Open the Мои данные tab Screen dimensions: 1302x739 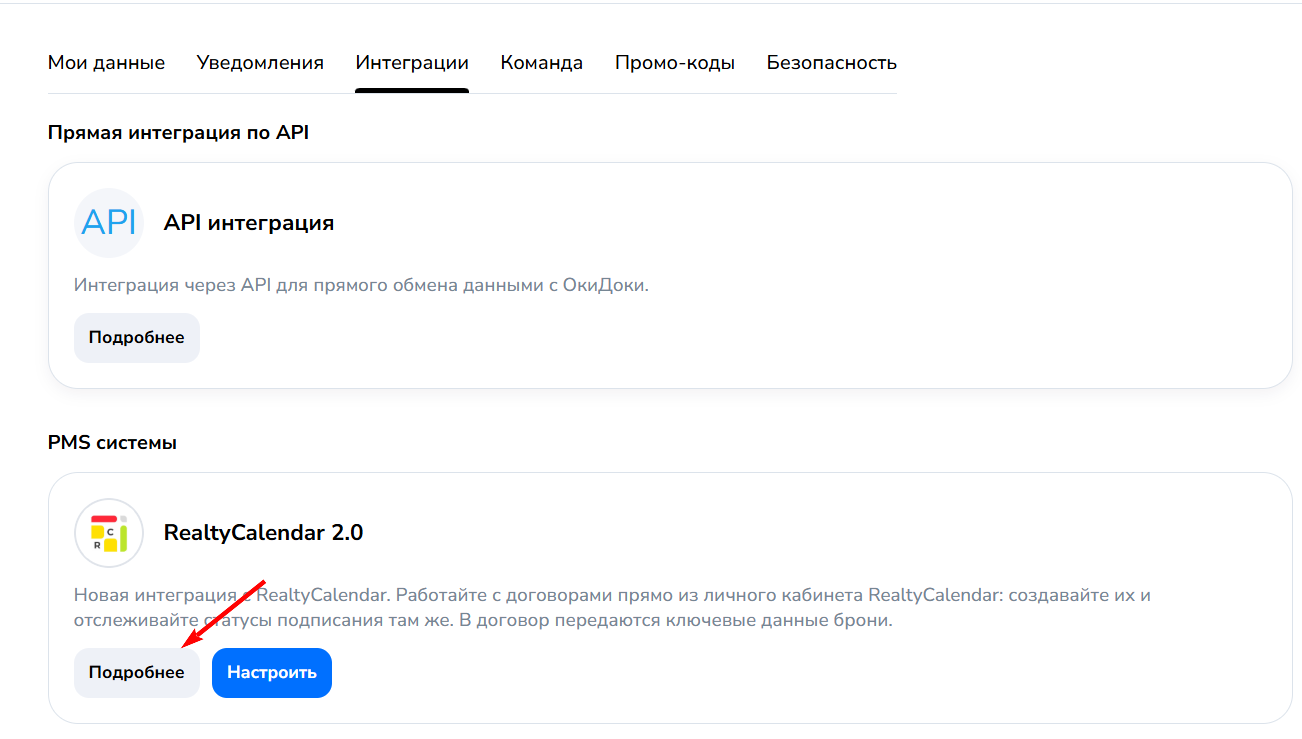106,63
